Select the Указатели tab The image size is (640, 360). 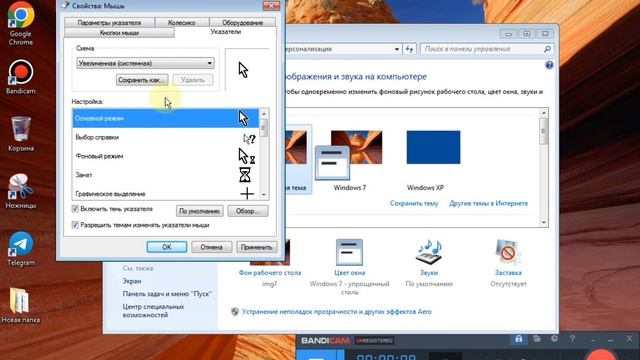pyautogui.click(x=225, y=32)
